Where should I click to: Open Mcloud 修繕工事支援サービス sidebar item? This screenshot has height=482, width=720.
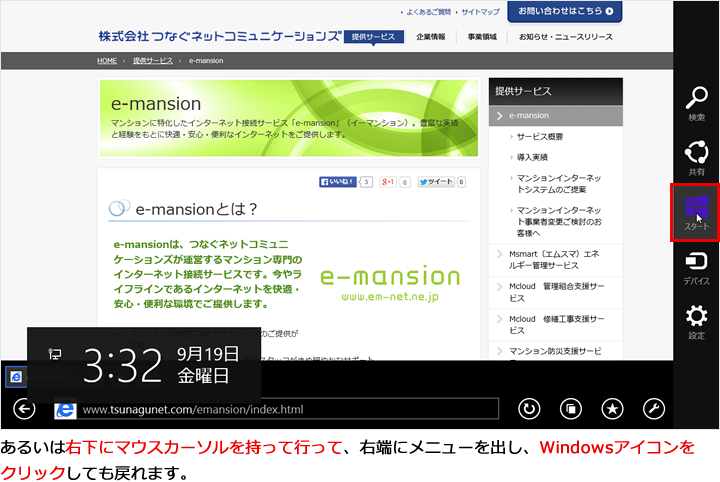[556, 325]
